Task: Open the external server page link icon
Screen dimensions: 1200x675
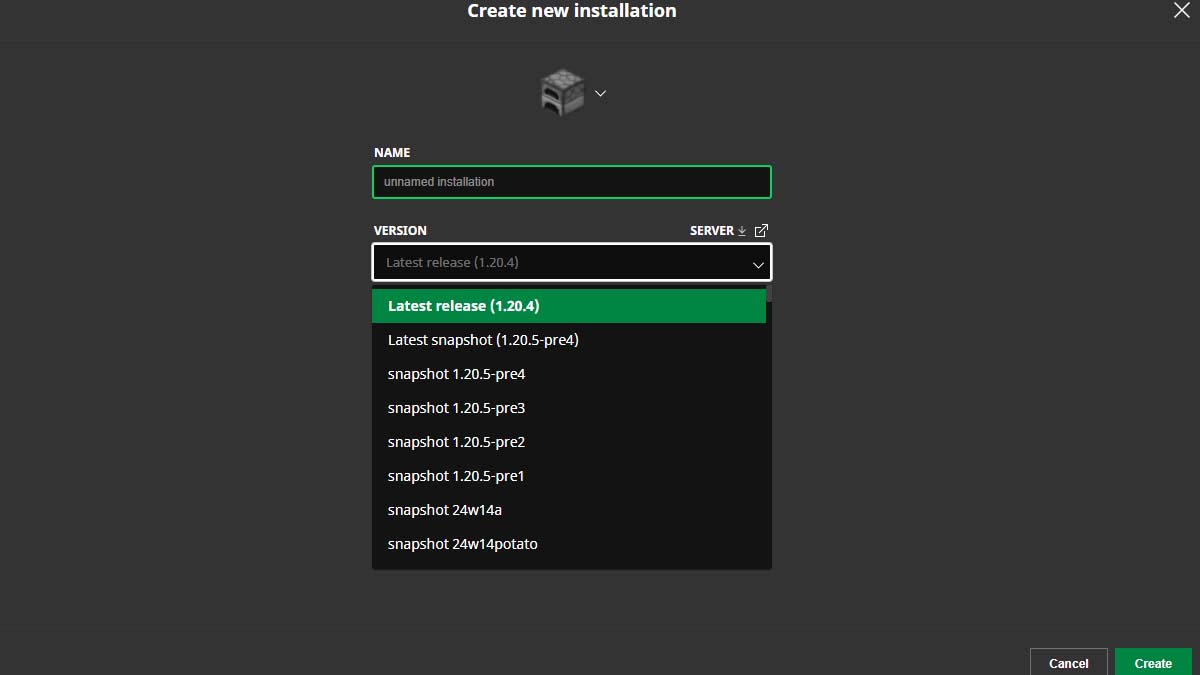Action: pyautogui.click(x=761, y=230)
